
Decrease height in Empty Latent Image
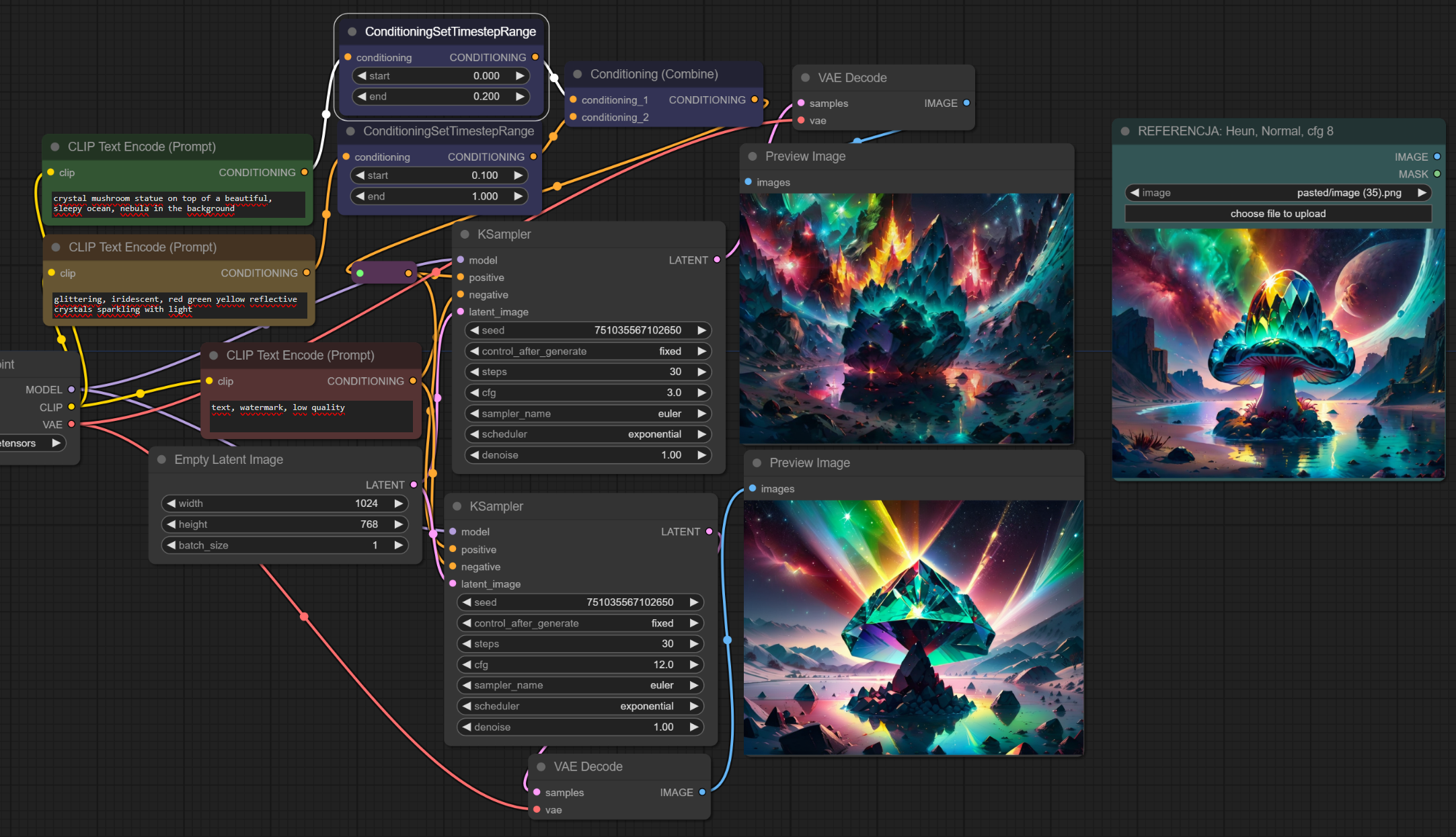click(171, 524)
